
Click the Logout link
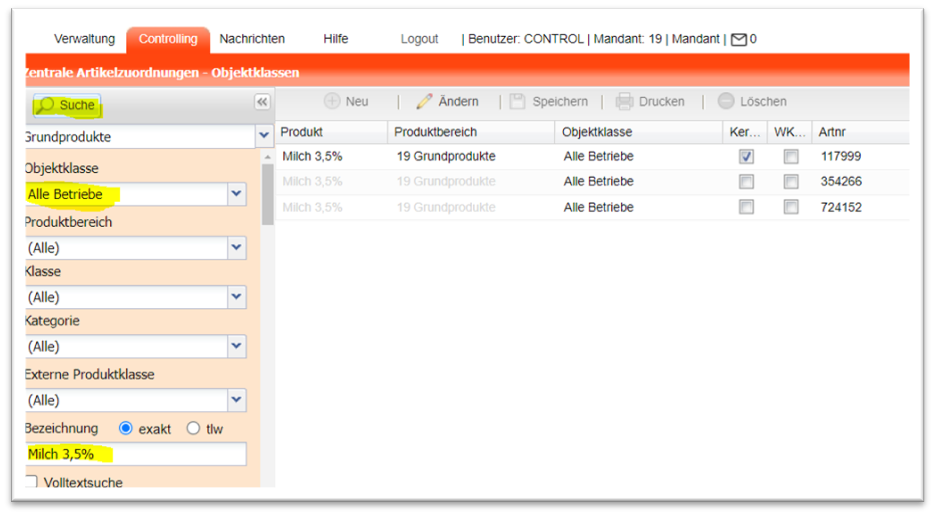tap(419, 39)
